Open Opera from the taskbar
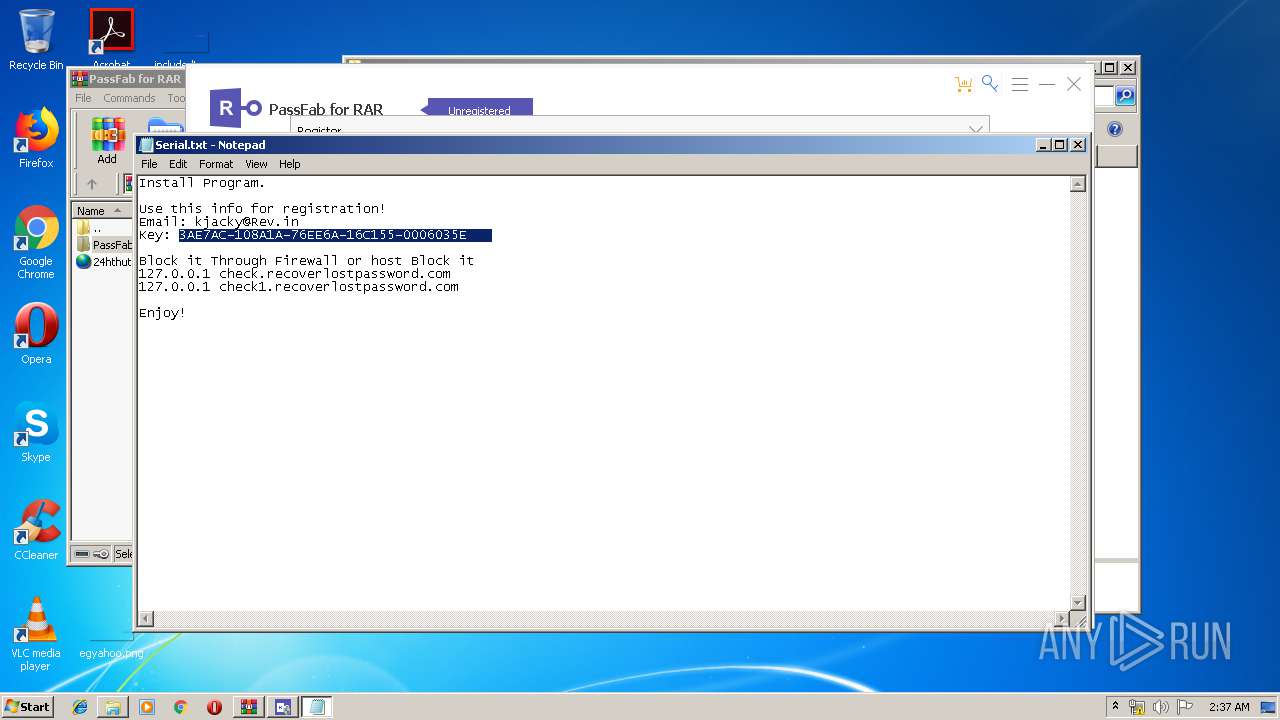 pyautogui.click(x=214, y=707)
